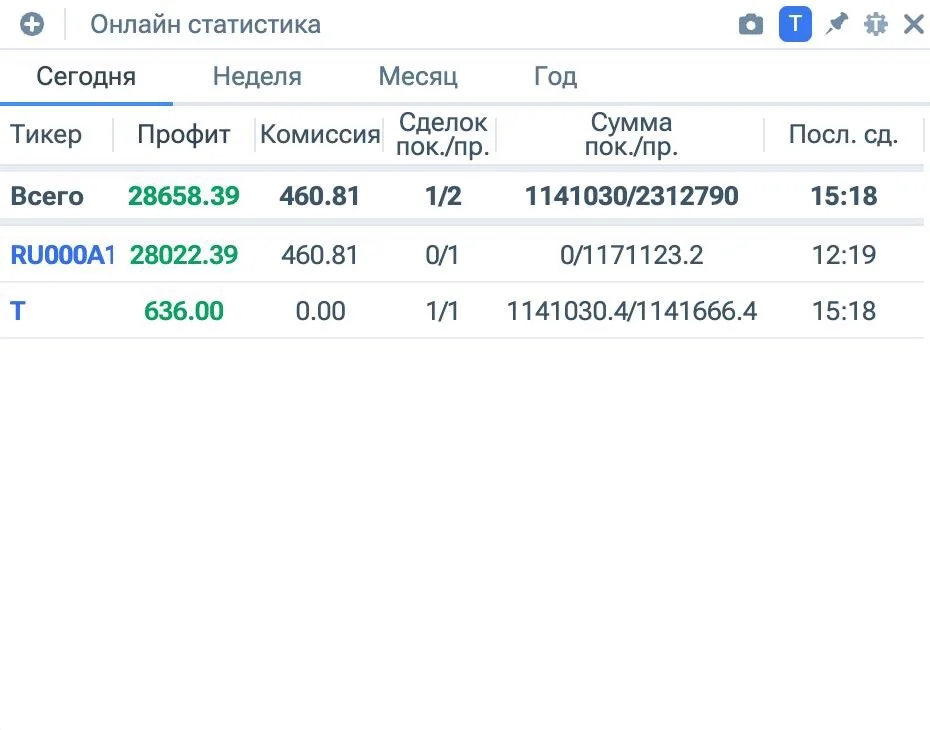
Task: Select the Всего totals row
Action: (462, 196)
